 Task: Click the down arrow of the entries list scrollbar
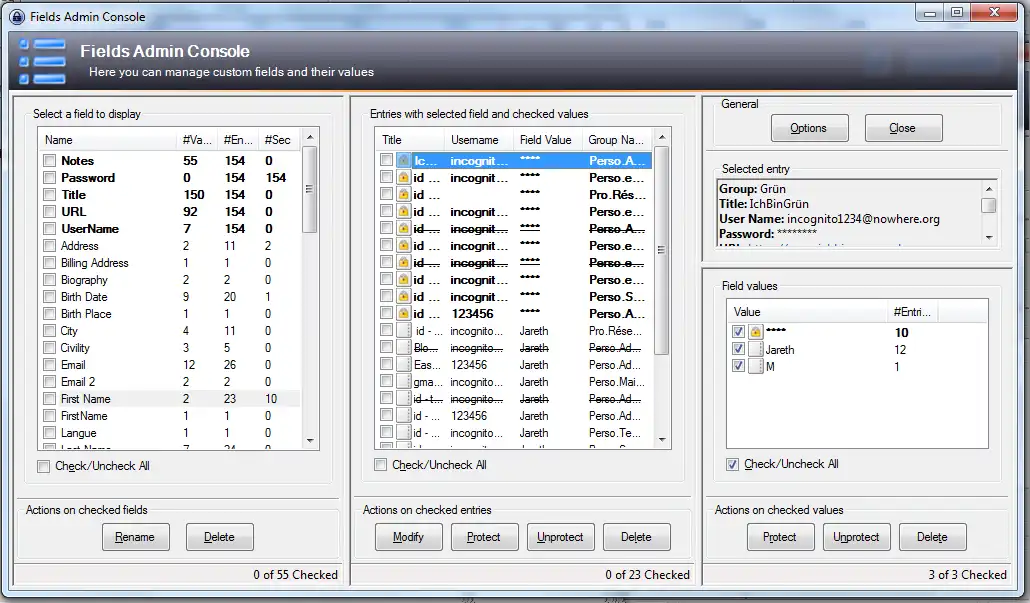[662, 439]
